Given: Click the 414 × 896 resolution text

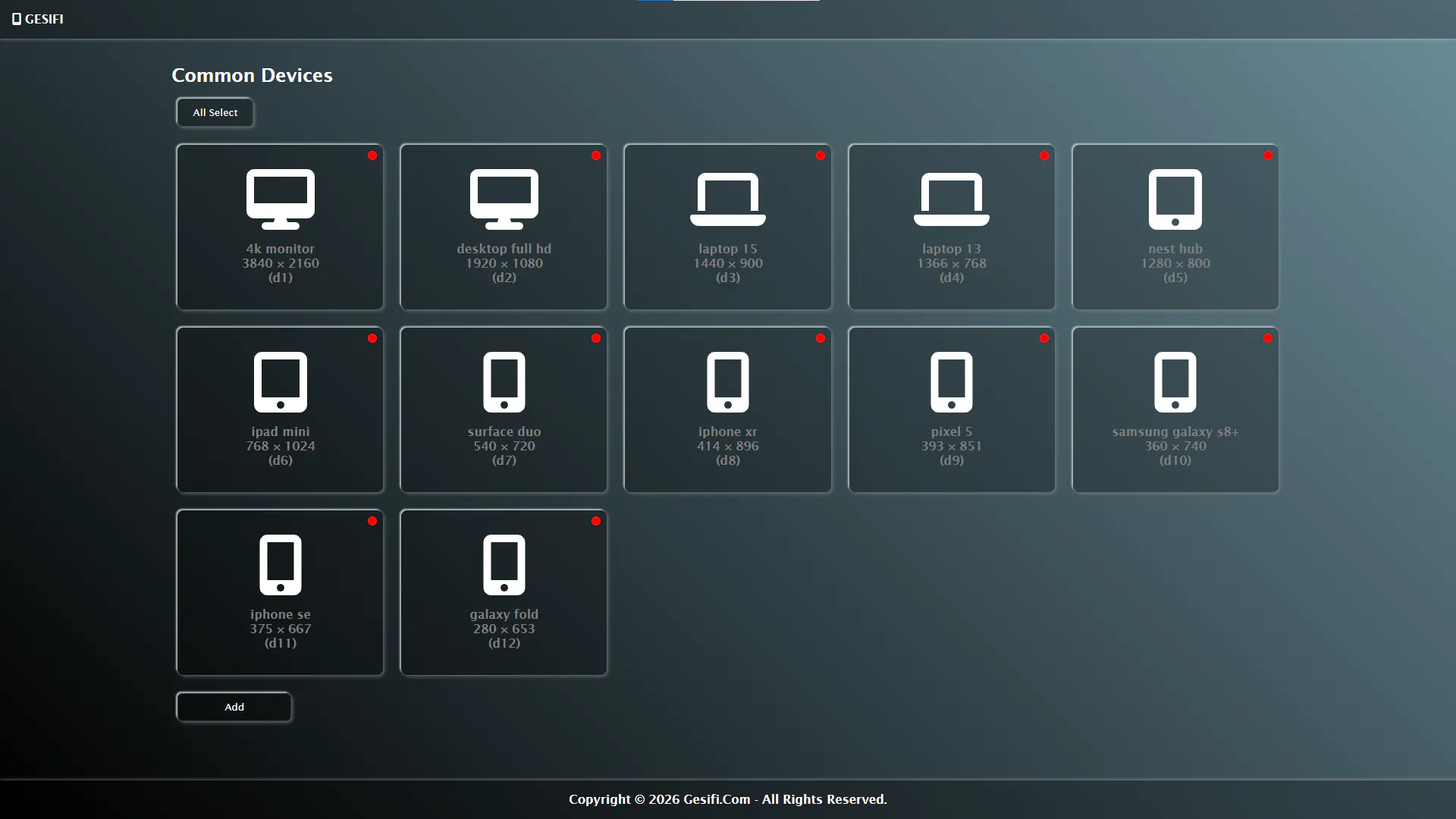Looking at the screenshot, I should pyautogui.click(x=728, y=446).
